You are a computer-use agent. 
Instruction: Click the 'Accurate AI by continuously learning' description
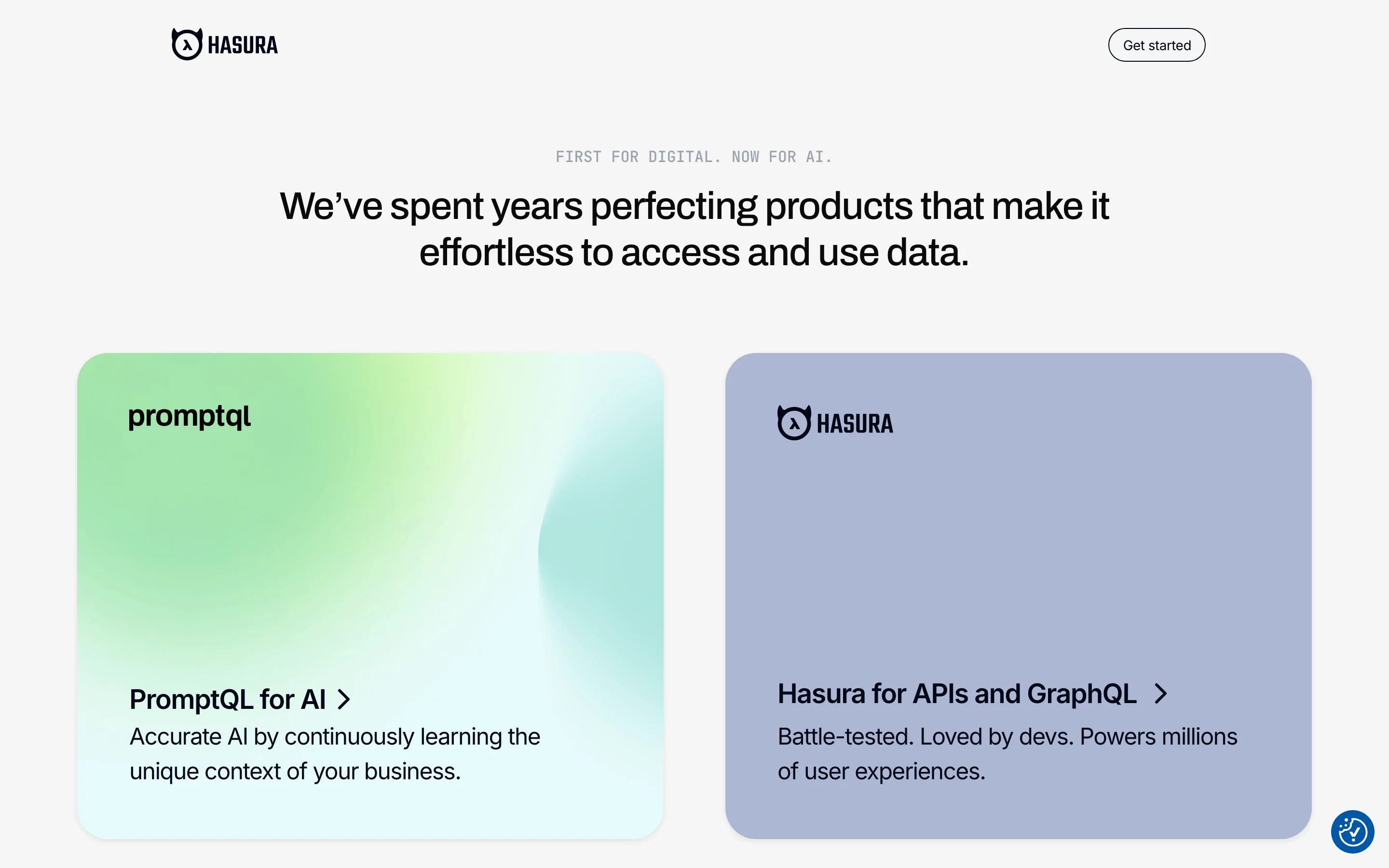click(x=335, y=736)
